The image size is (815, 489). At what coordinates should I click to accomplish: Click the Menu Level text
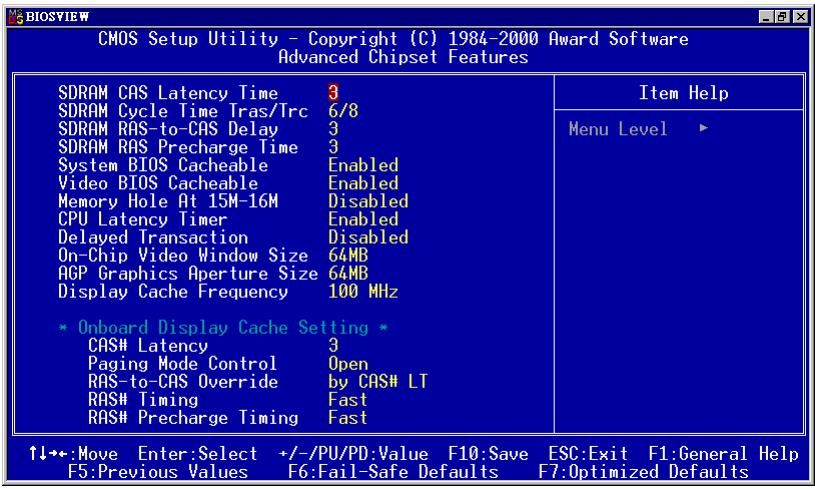pos(618,129)
